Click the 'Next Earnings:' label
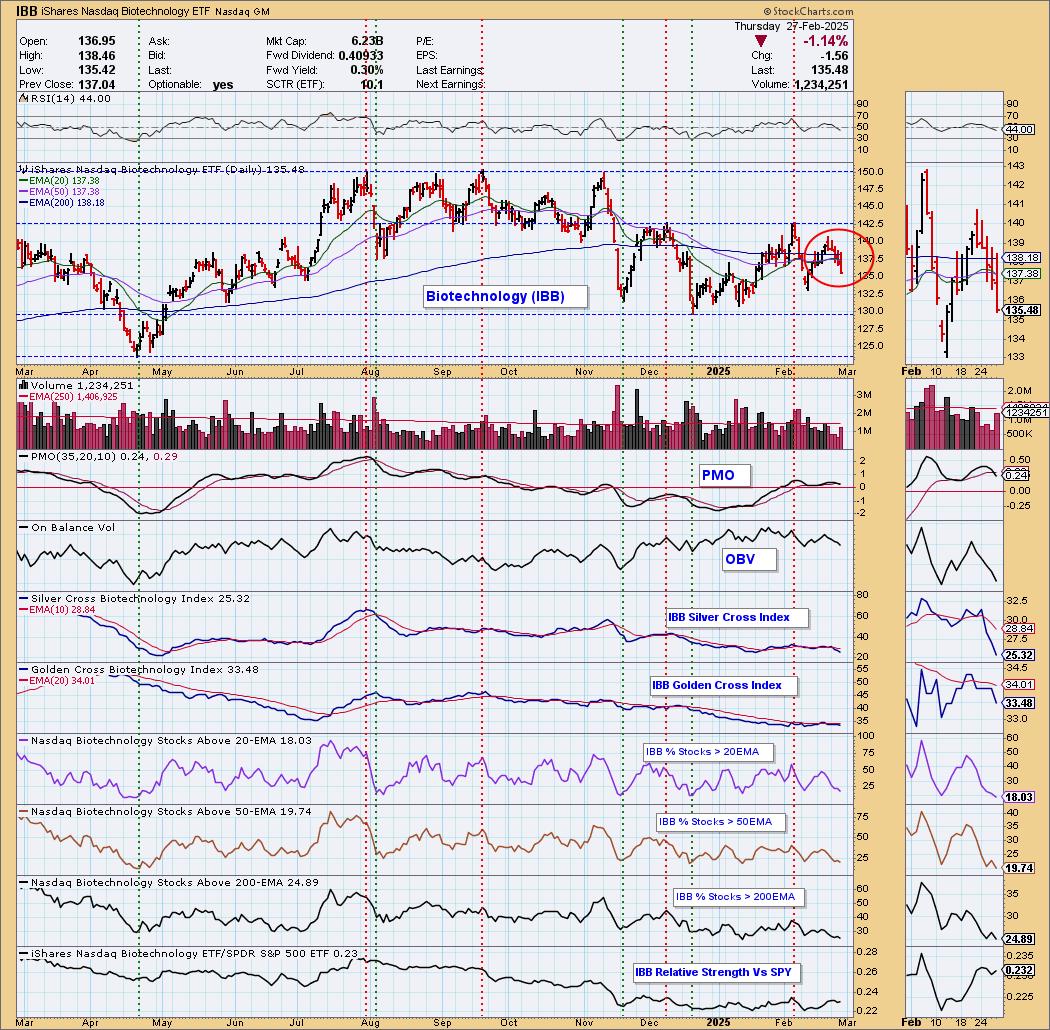 [x=450, y=84]
